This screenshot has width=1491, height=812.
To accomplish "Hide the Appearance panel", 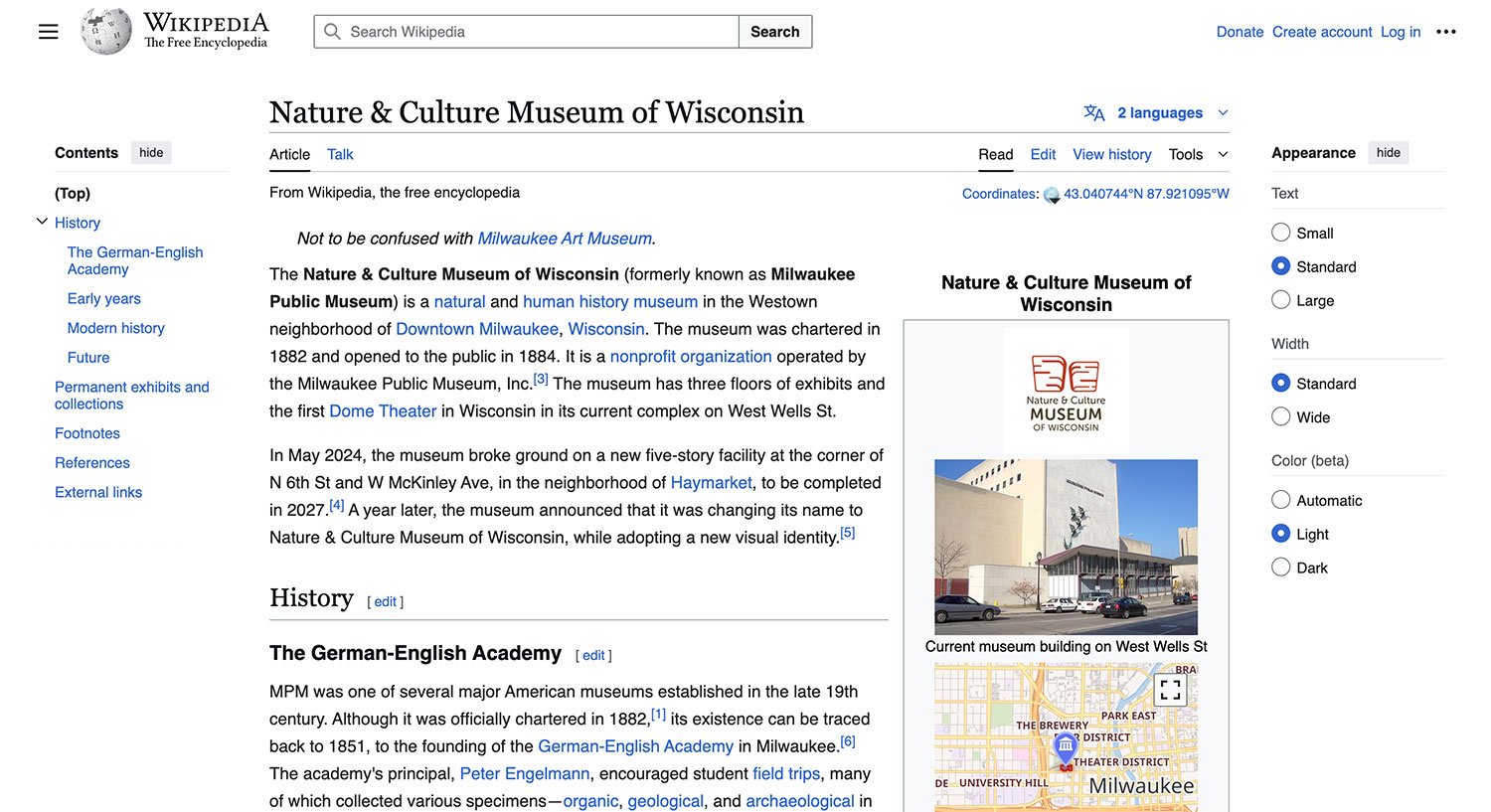I will point(1389,153).
